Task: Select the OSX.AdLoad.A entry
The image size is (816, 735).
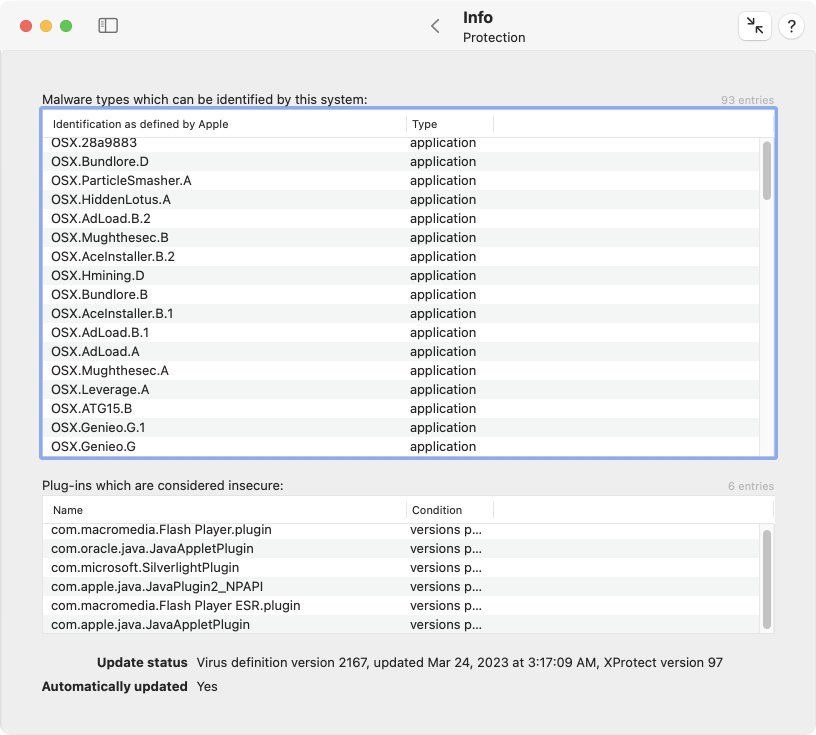Action: [401, 352]
